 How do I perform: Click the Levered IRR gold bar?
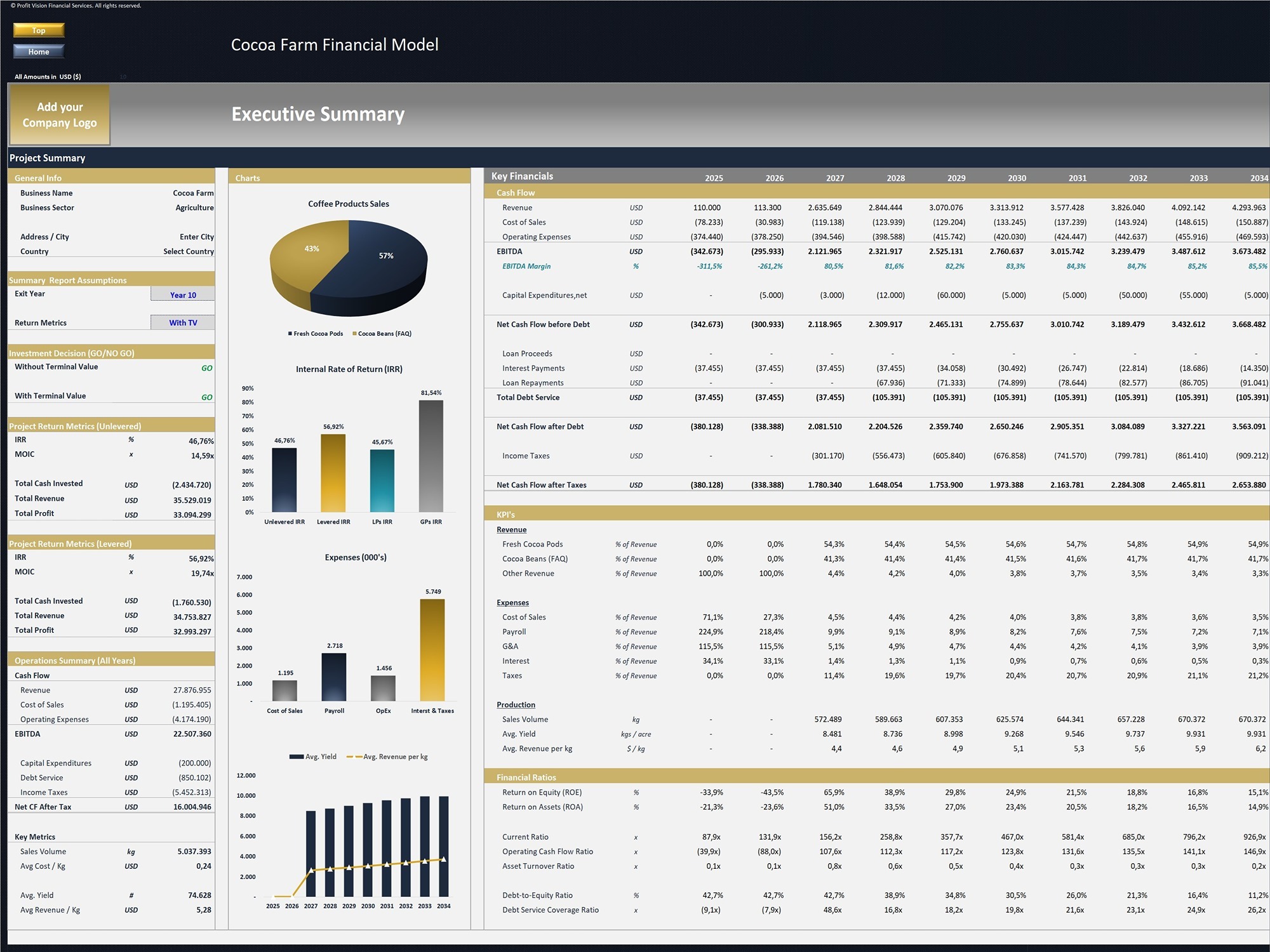[x=333, y=473]
